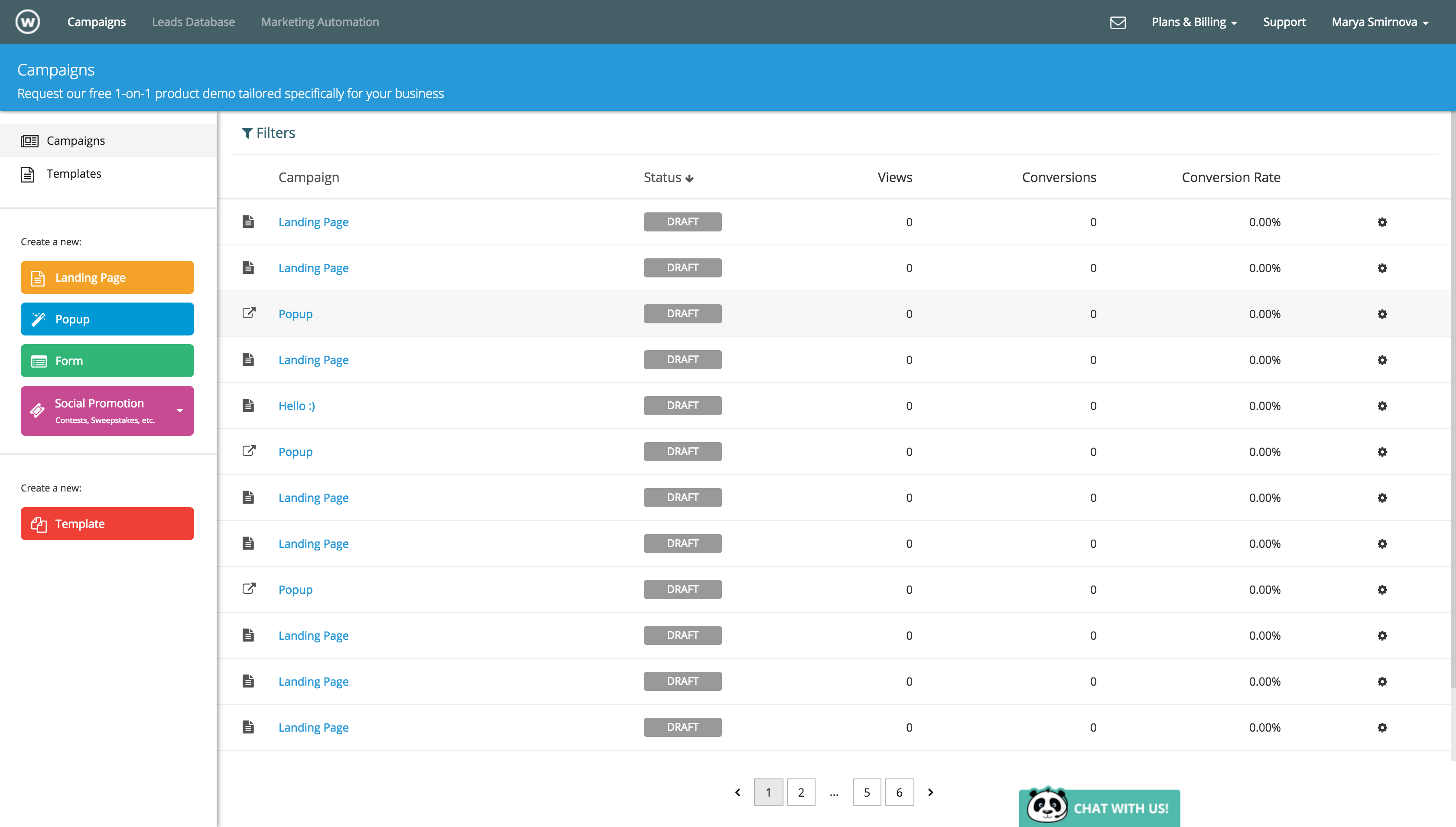Screen dimensions: 1456x827
Task: Open settings gear for last Landing Page row
Action: (1382, 728)
